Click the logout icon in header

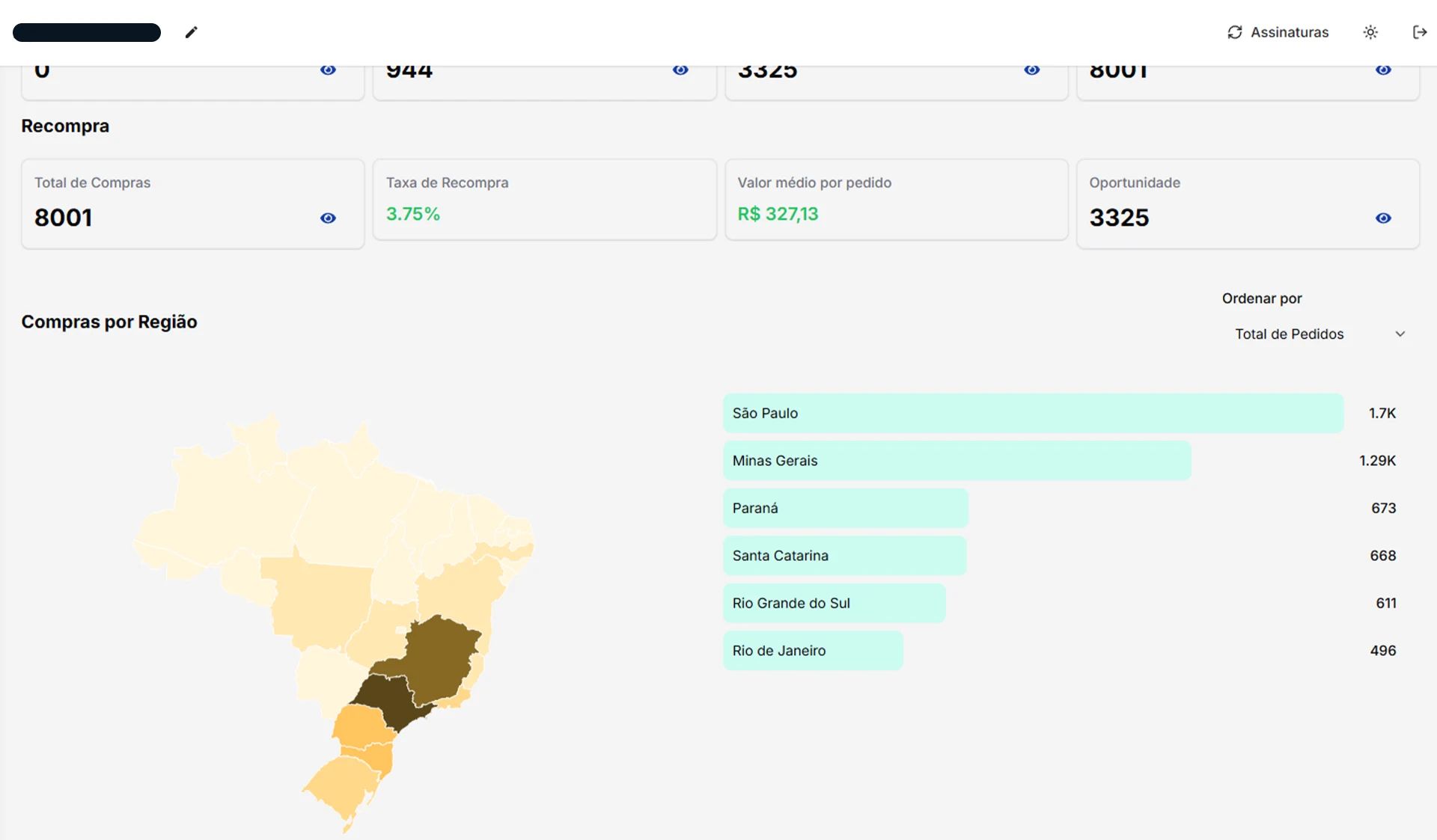click(1420, 32)
